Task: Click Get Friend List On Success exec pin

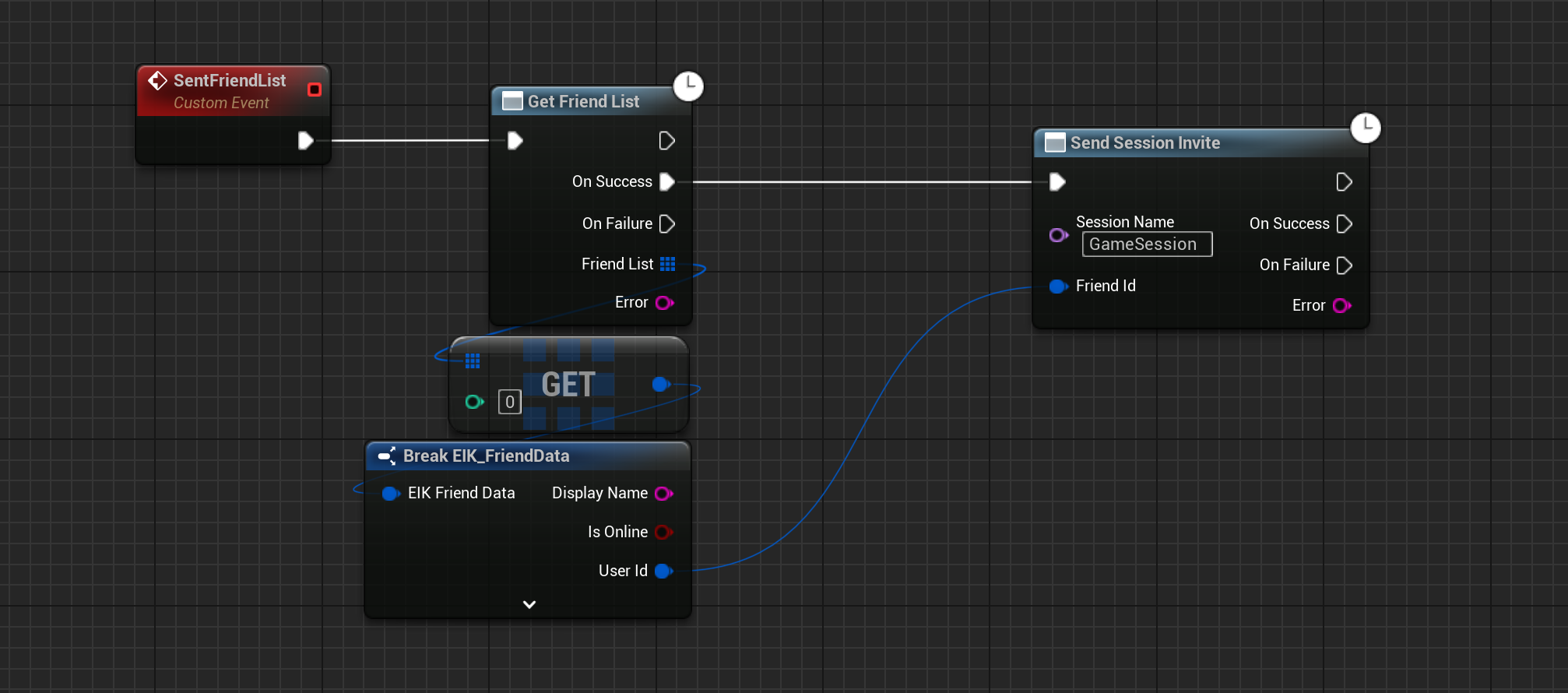Action: pos(667,181)
